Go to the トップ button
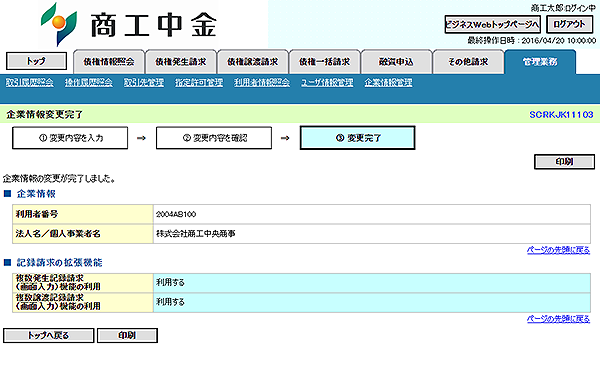Image resolution: width=600 pixels, height=384 pixels. click(x=36, y=61)
